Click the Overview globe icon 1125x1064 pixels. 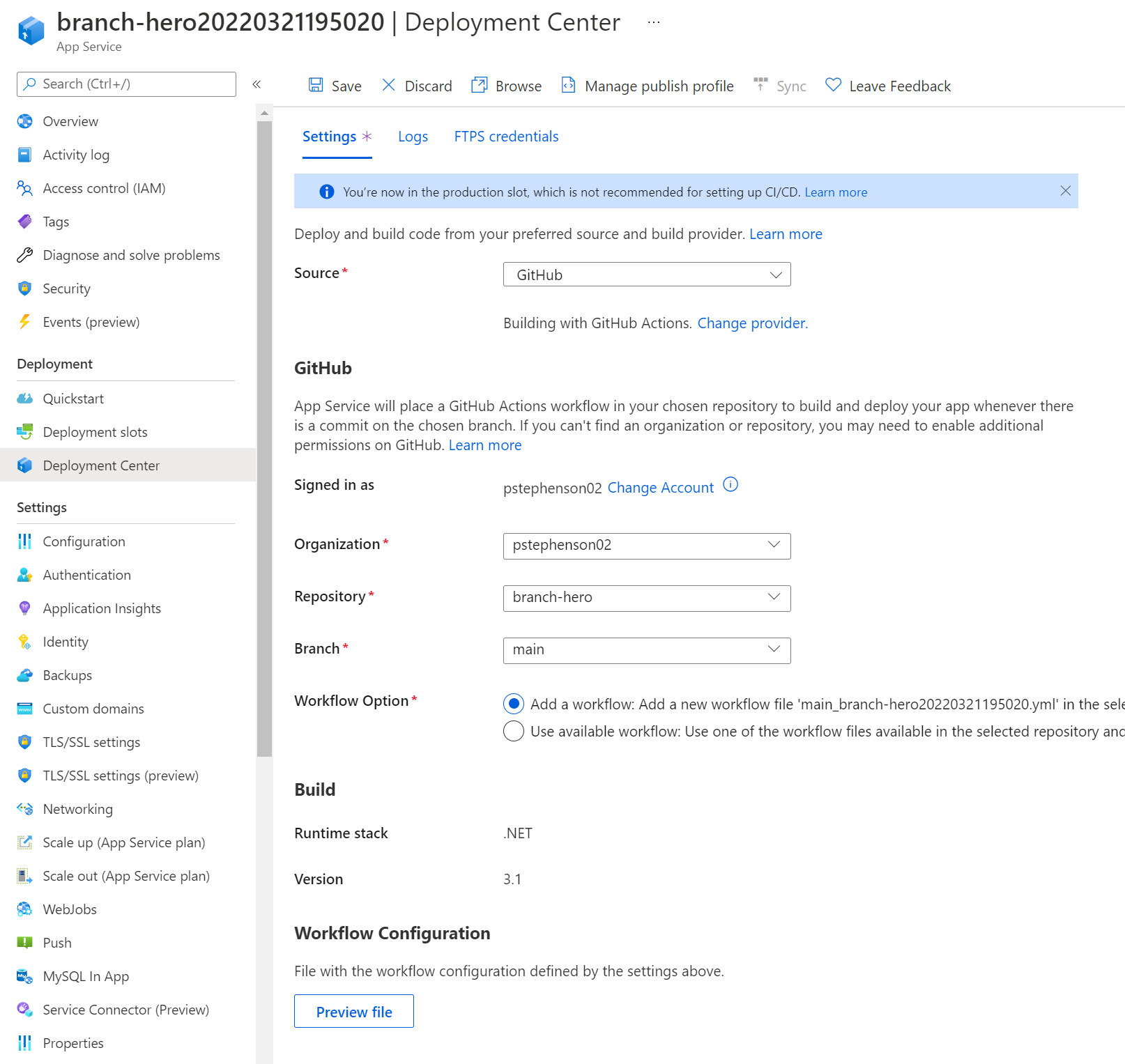pos(25,121)
